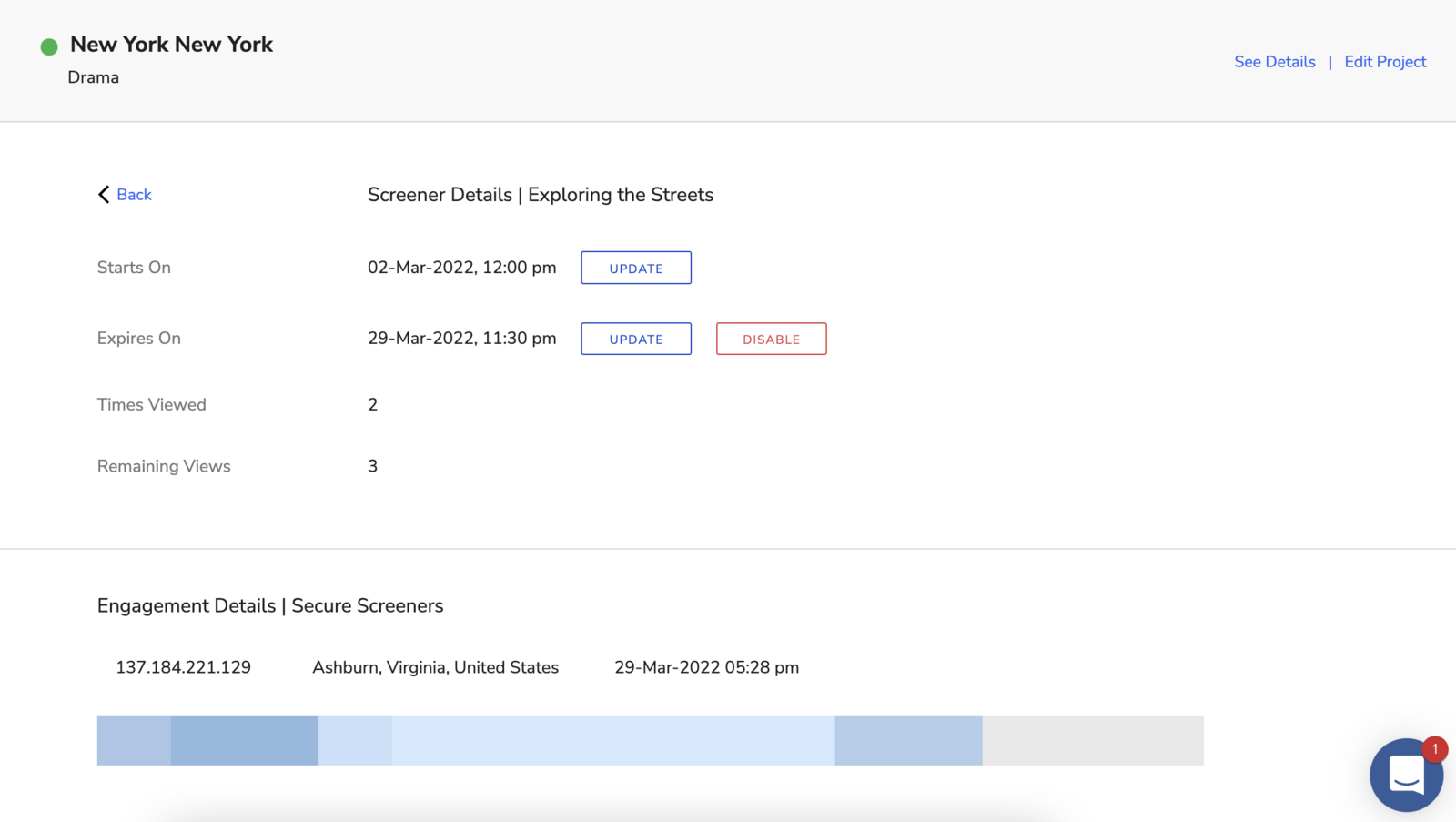Viewport: 1456px width, 822px height.
Task: Select the IP address 137.184.221.129
Action: tap(183, 667)
